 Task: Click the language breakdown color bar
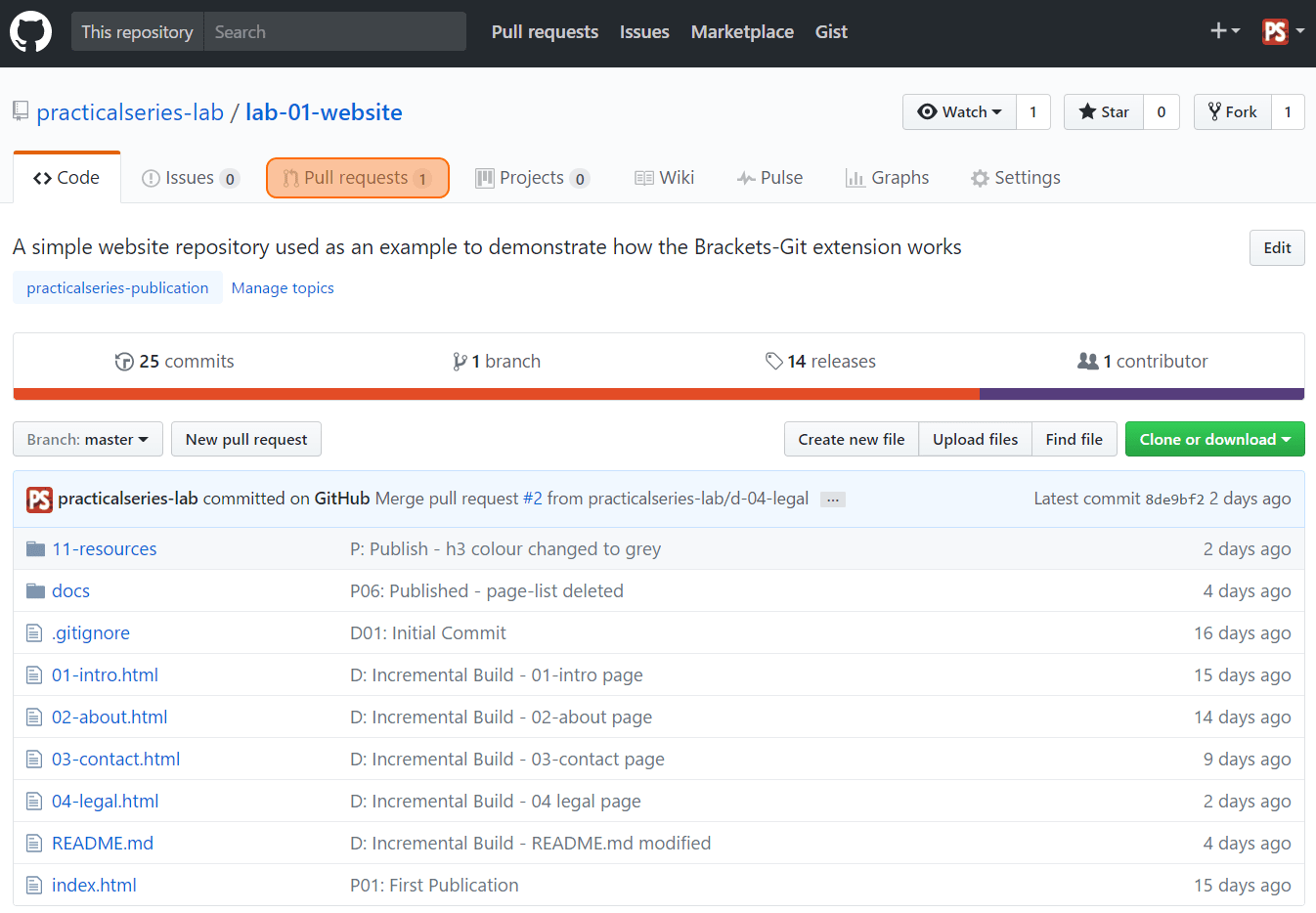pos(659,394)
